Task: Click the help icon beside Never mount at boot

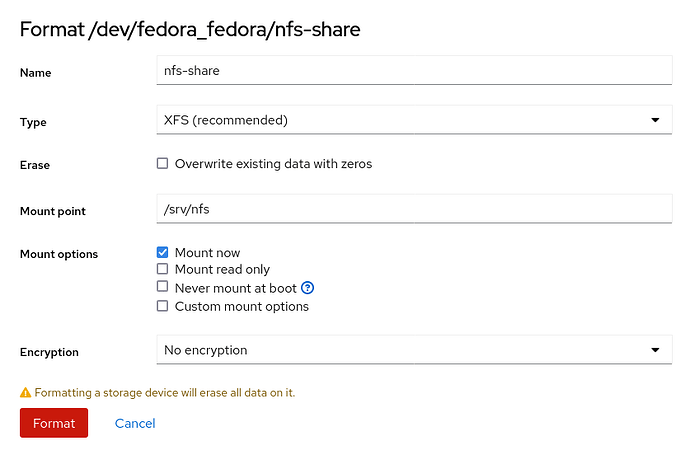Action: (308, 288)
